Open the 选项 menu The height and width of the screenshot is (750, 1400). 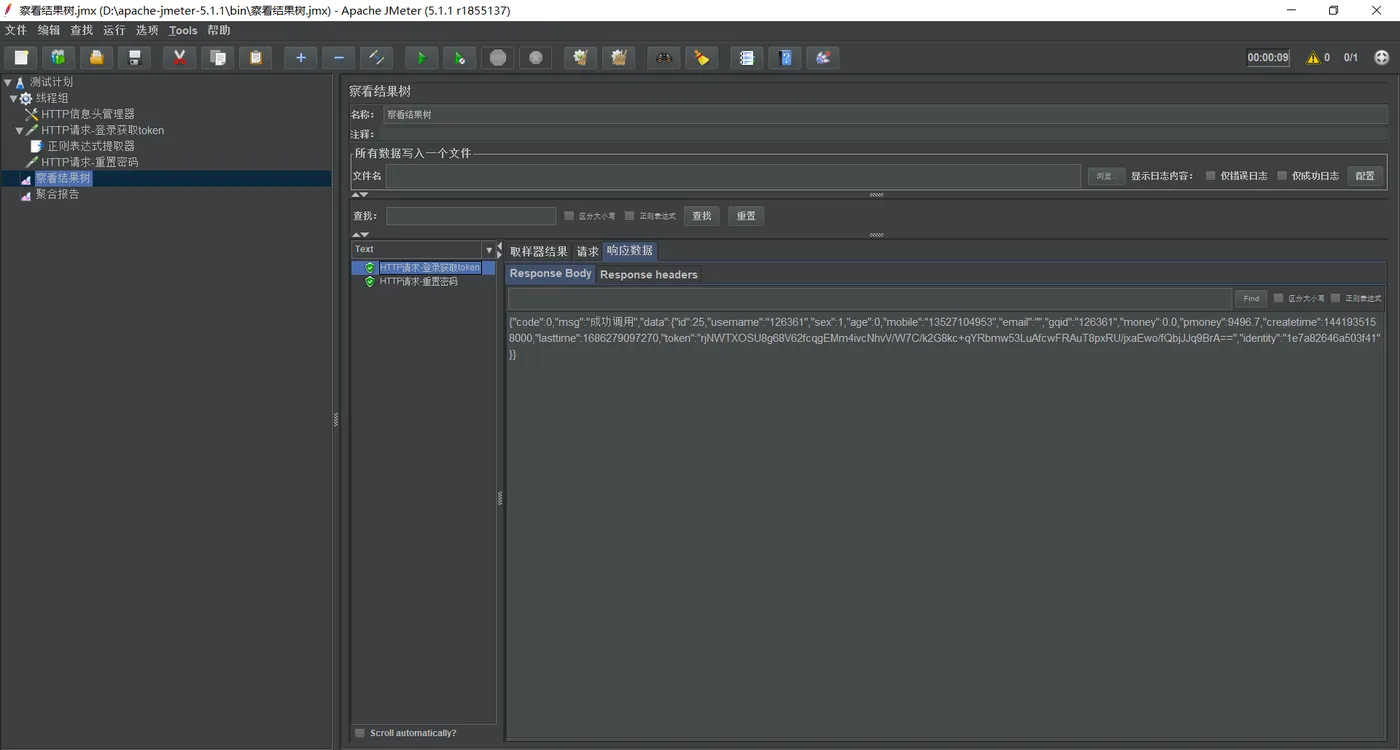[x=147, y=31]
